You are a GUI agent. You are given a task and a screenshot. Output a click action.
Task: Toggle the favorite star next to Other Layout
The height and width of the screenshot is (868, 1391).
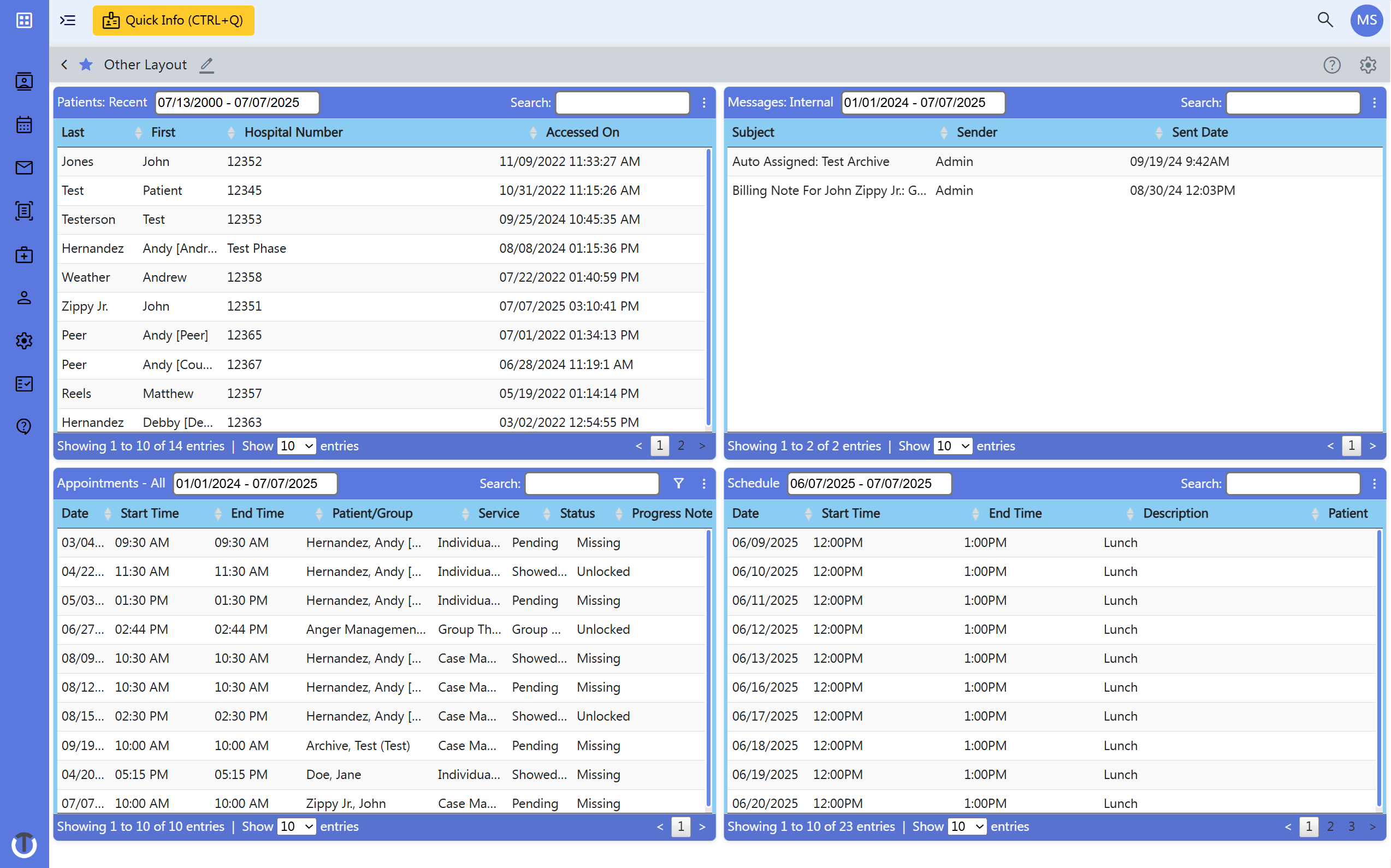(x=86, y=64)
